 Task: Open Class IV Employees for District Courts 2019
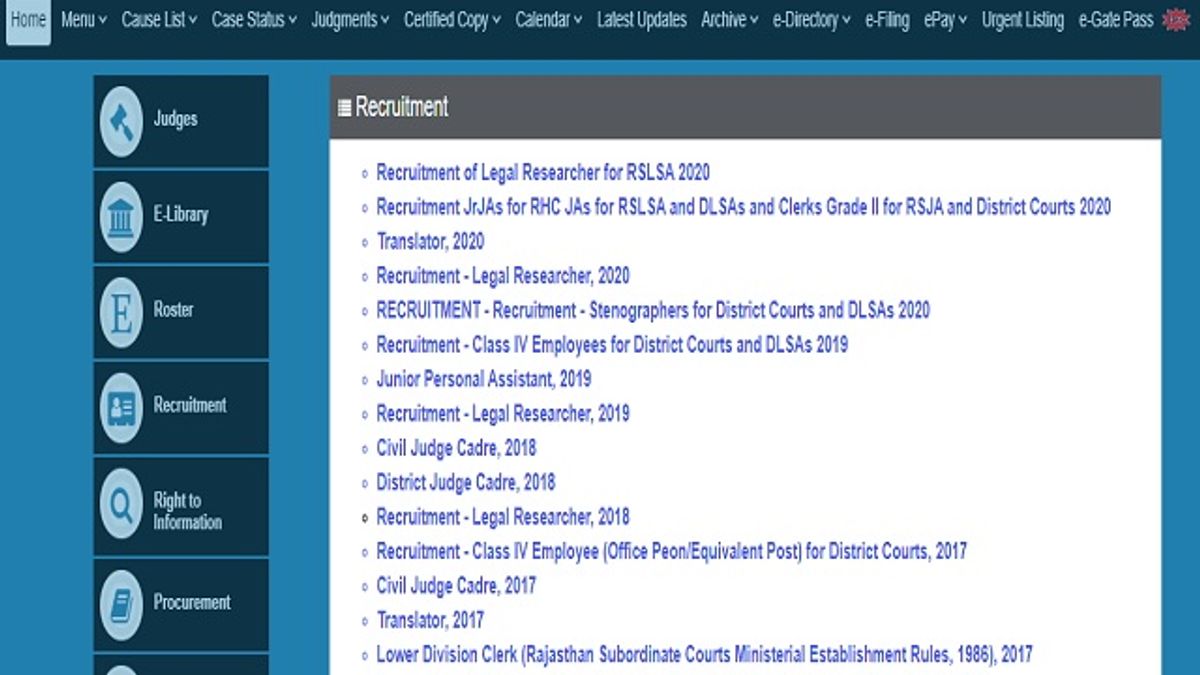(x=612, y=344)
